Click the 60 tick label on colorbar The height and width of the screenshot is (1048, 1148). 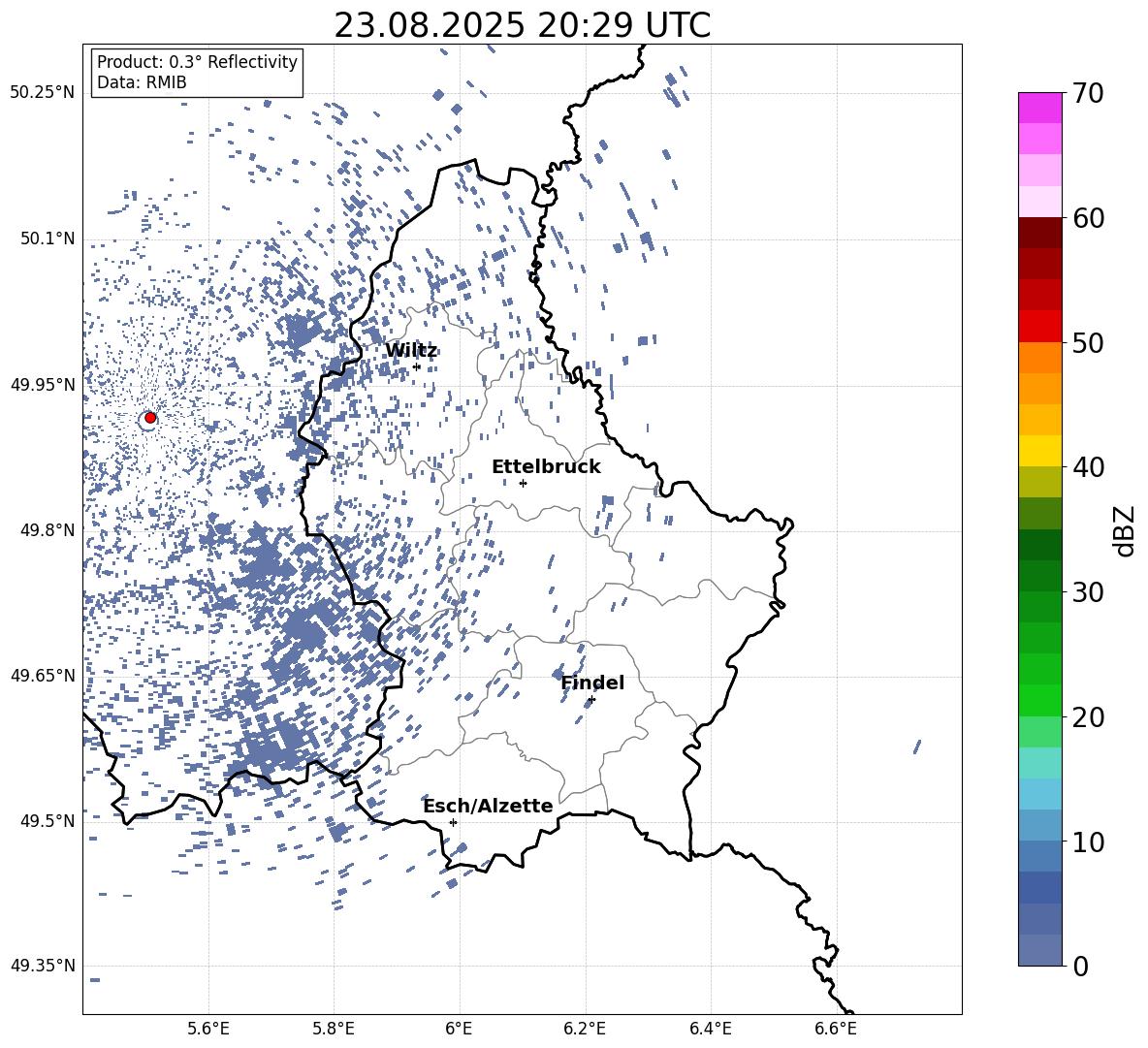pyautogui.click(x=1088, y=218)
